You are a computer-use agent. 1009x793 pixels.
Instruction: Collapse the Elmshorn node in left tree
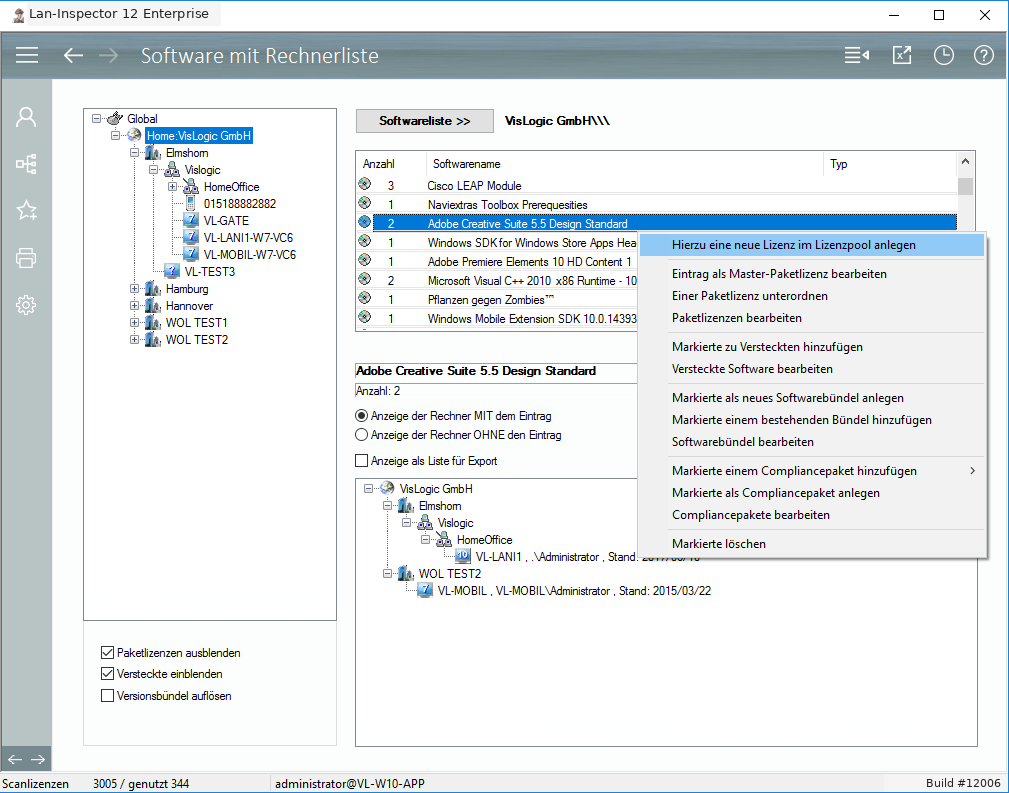(x=134, y=153)
